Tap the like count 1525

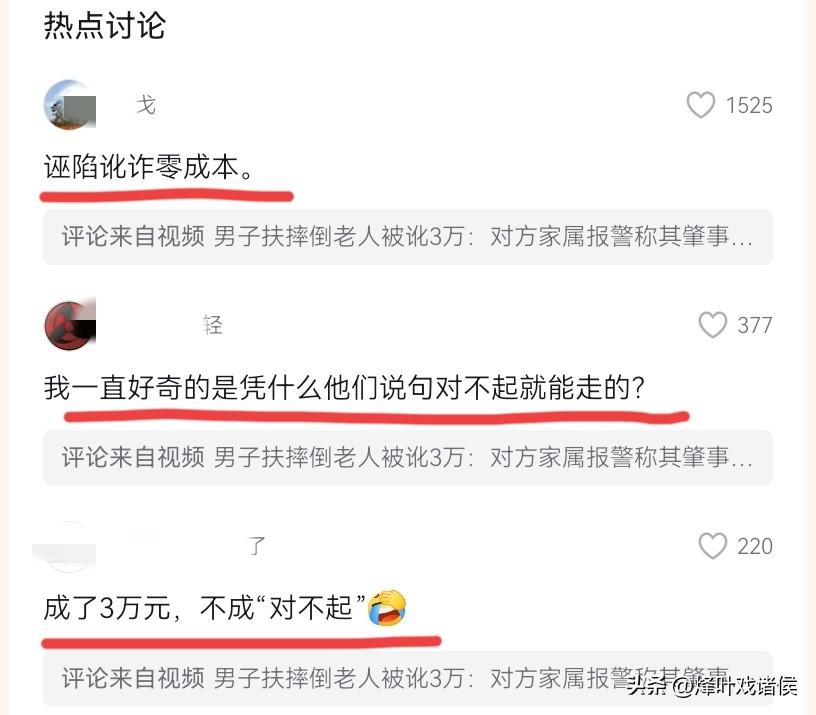(x=749, y=106)
